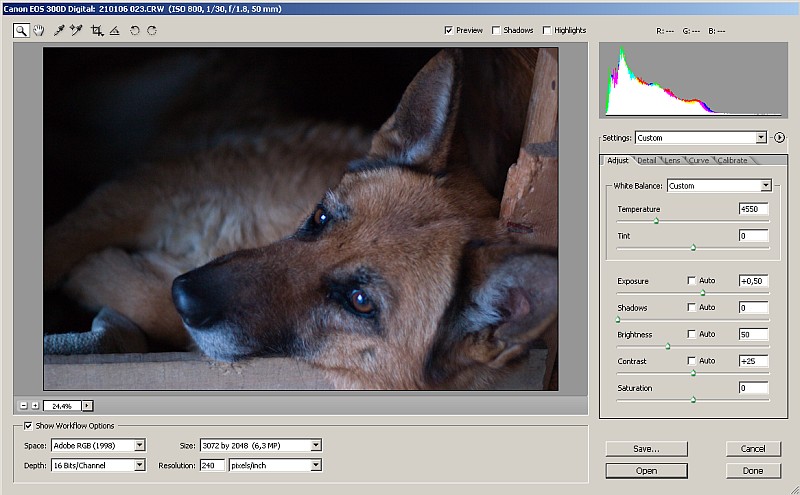Expand the color Space dropdown

tap(139, 445)
